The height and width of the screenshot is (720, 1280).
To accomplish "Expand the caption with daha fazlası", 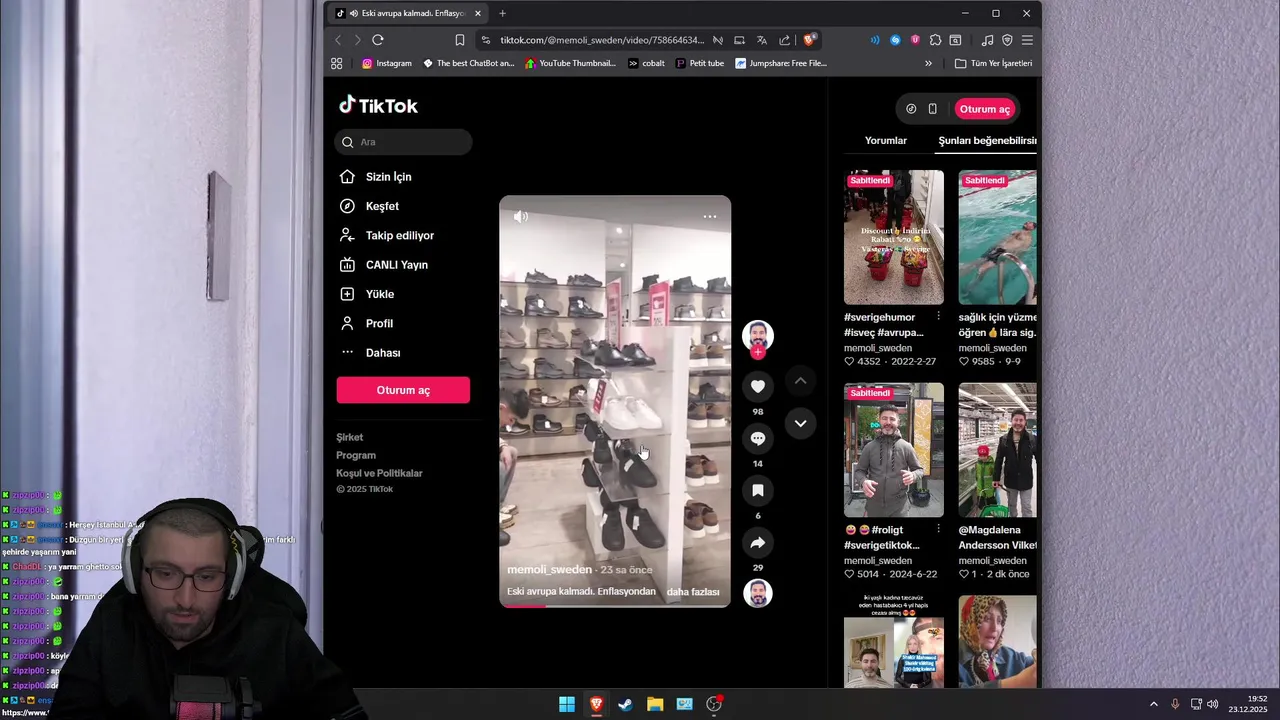I will point(693,592).
